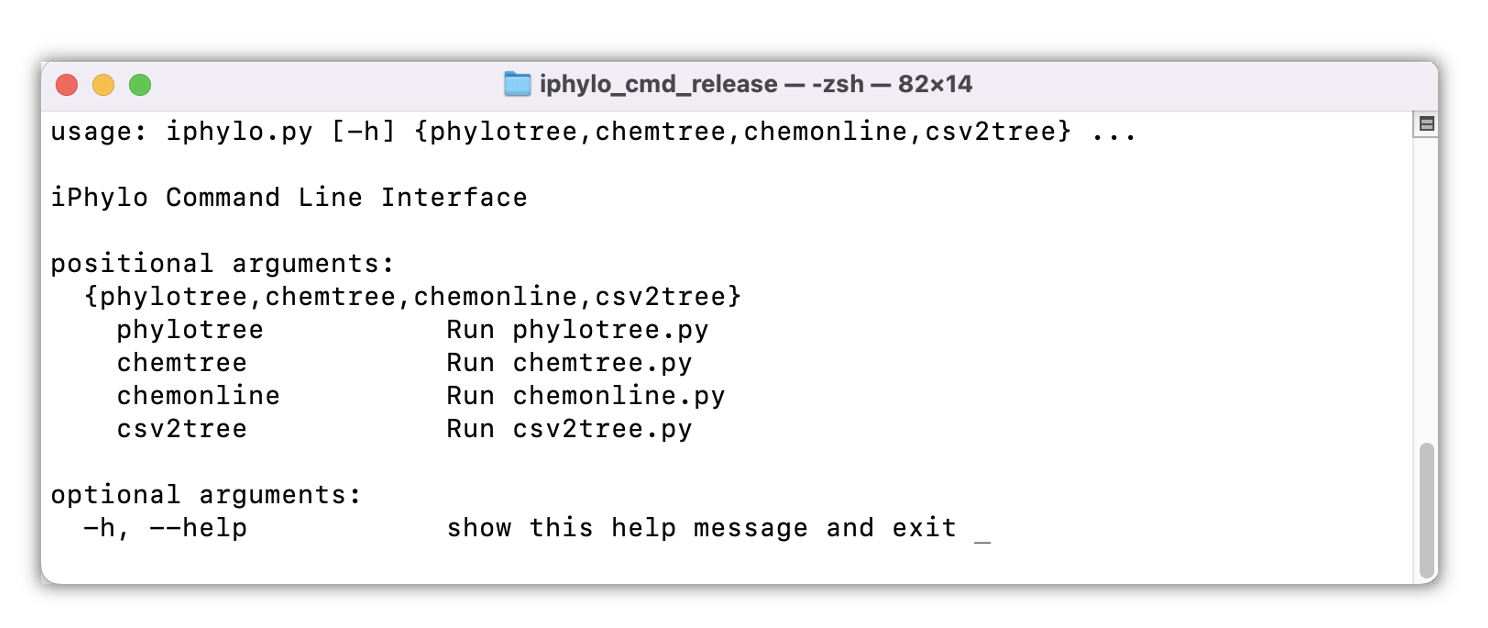
Task: Click the "show this help message and exit" text
Action: 701,528
